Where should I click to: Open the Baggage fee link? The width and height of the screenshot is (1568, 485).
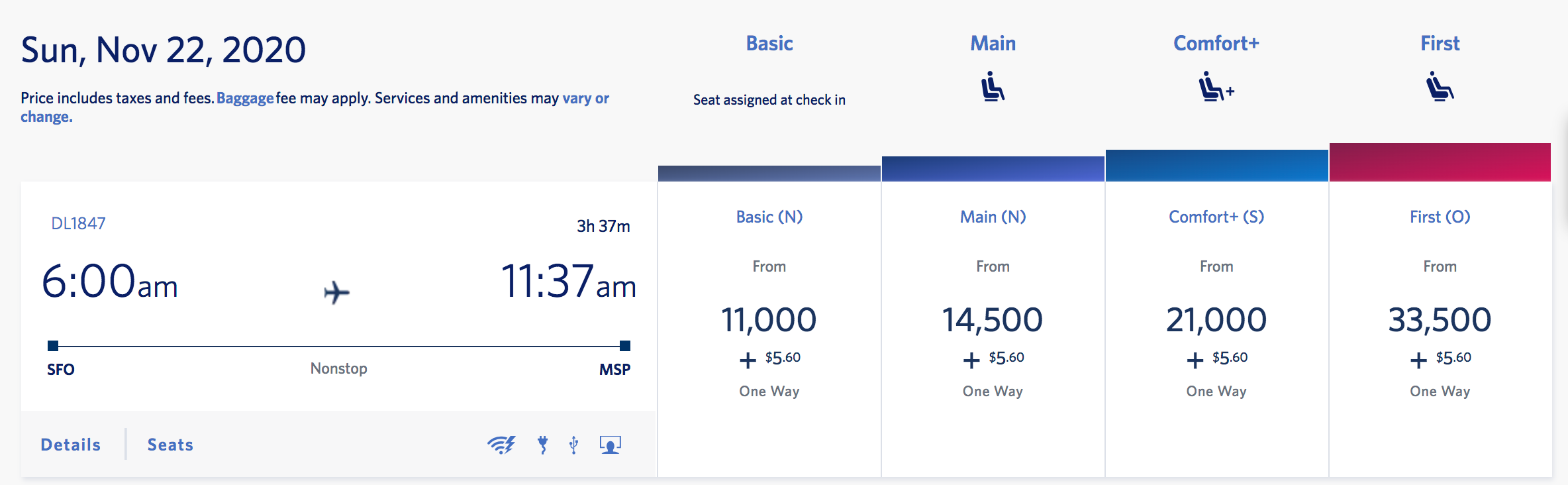[x=245, y=99]
